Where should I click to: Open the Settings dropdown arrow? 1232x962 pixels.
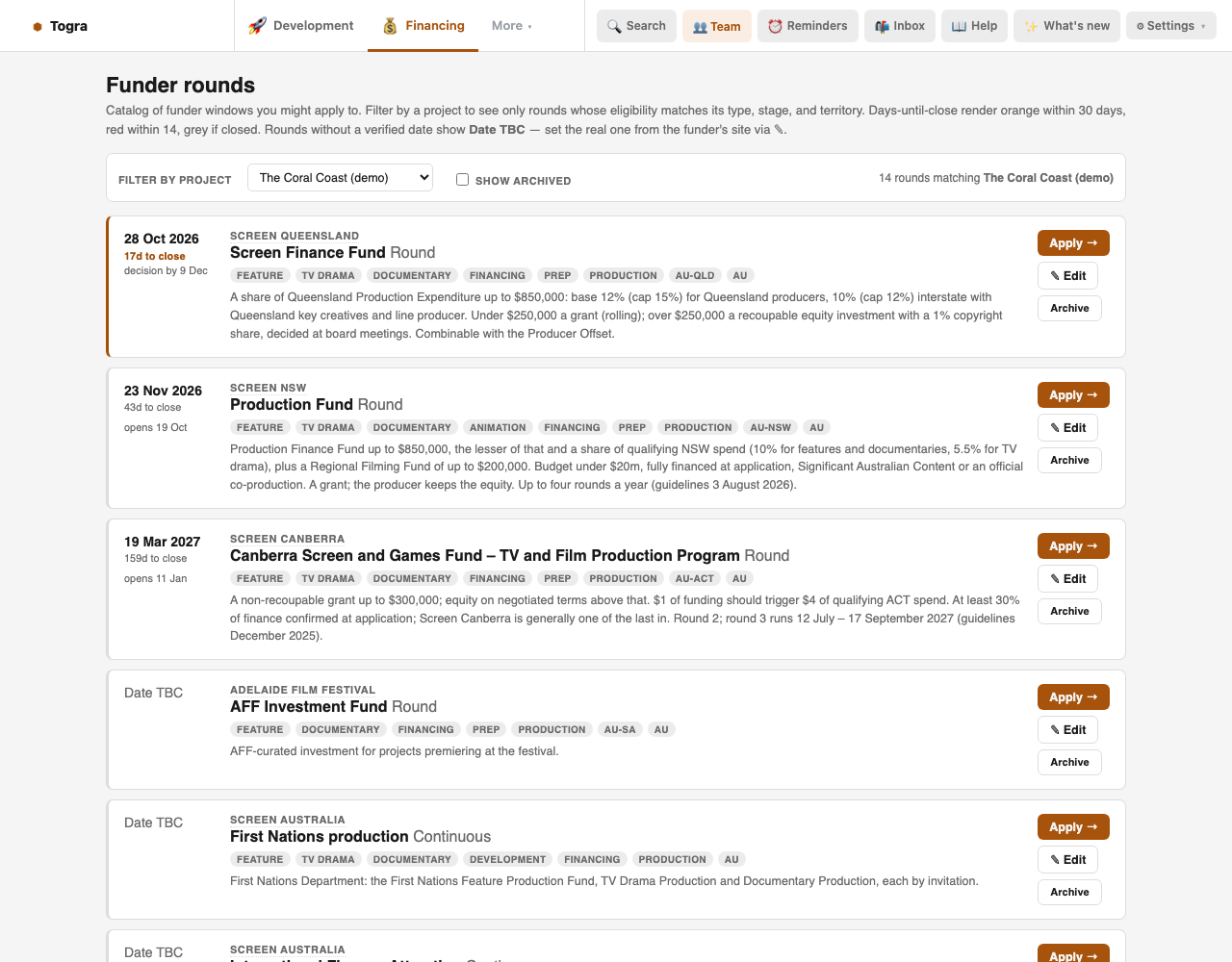coord(1203,26)
